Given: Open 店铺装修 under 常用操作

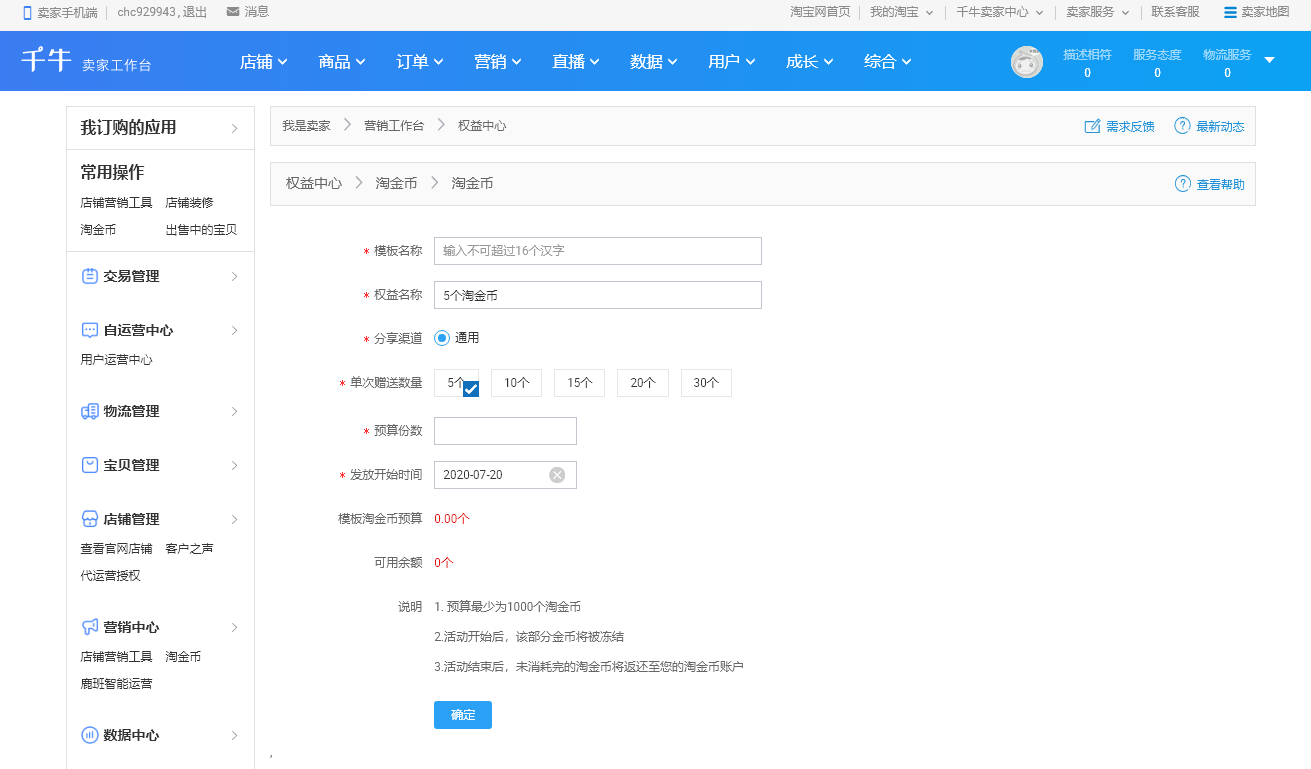Looking at the screenshot, I should (x=189, y=202).
